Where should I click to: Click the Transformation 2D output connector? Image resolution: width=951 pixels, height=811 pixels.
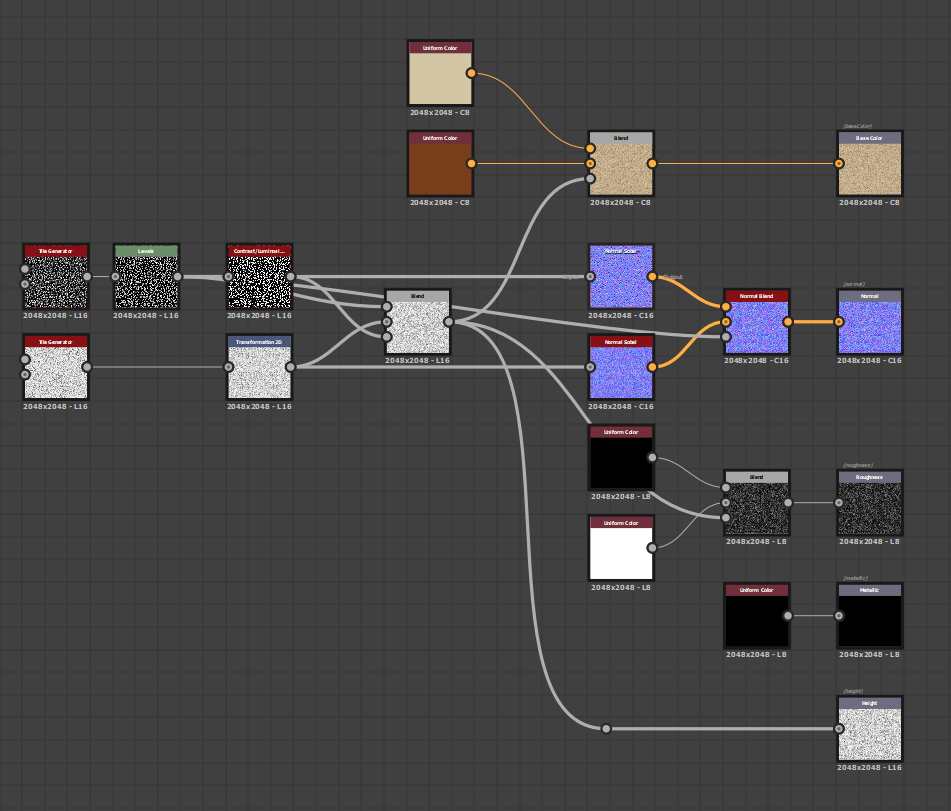pyautogui.click(x=291, y=367)
